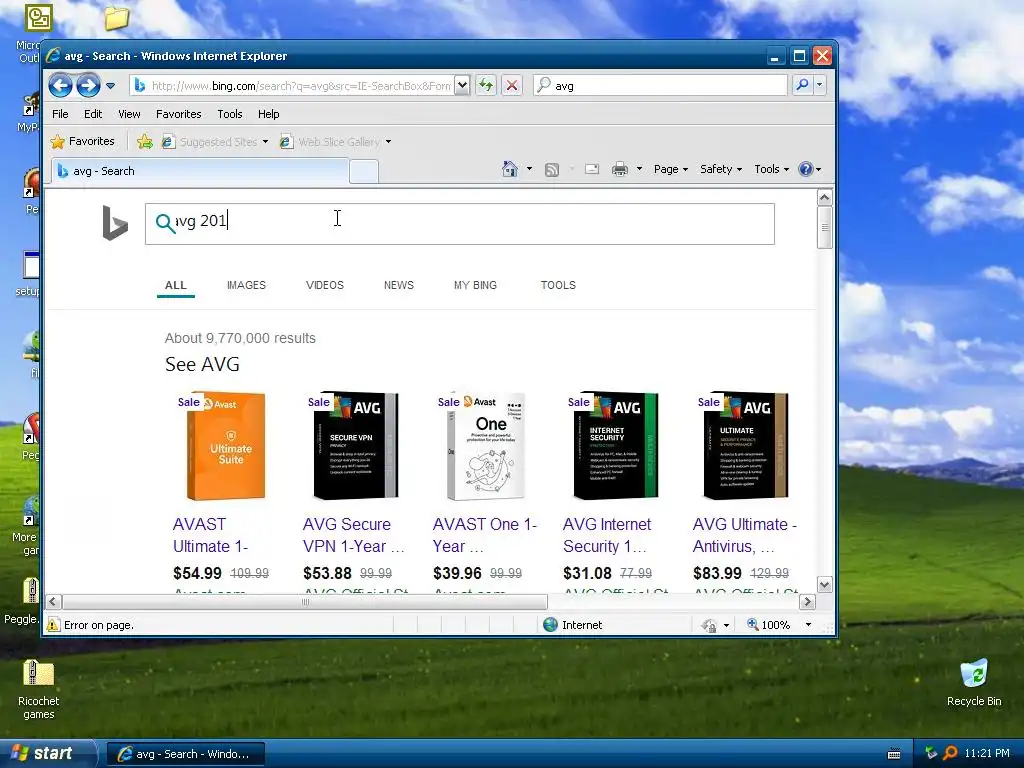
Task: Click the Error on page warning icon
Action: coord(53,625)
